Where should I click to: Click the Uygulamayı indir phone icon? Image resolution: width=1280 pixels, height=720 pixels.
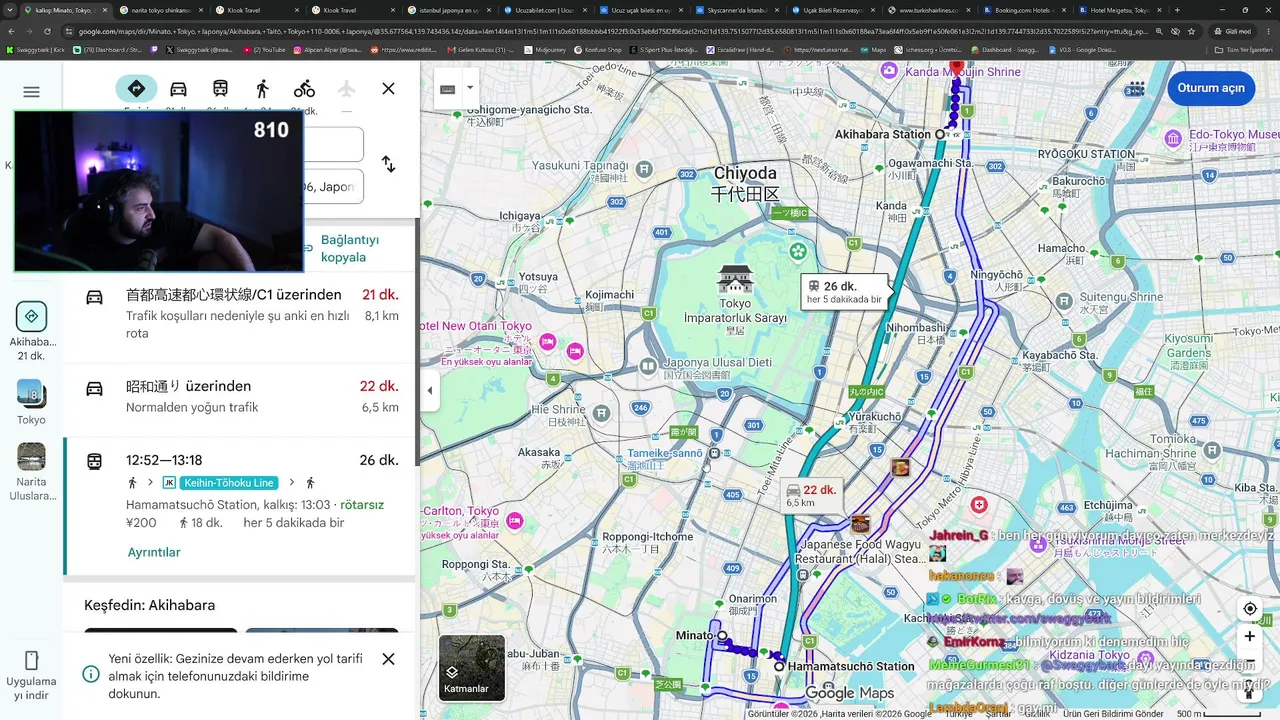click(31, 660)
